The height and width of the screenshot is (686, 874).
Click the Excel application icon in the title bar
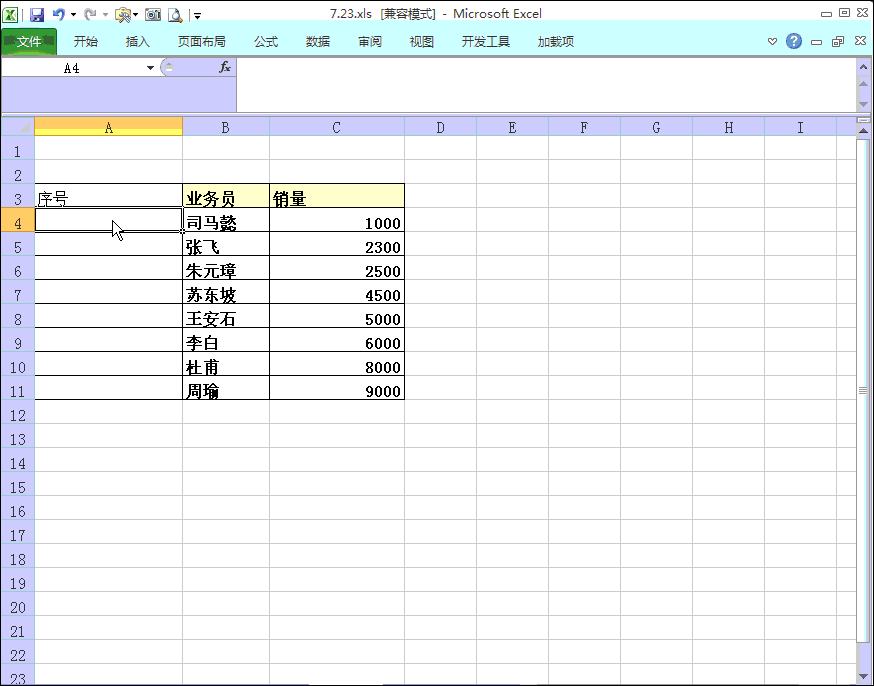click(10, 14)
